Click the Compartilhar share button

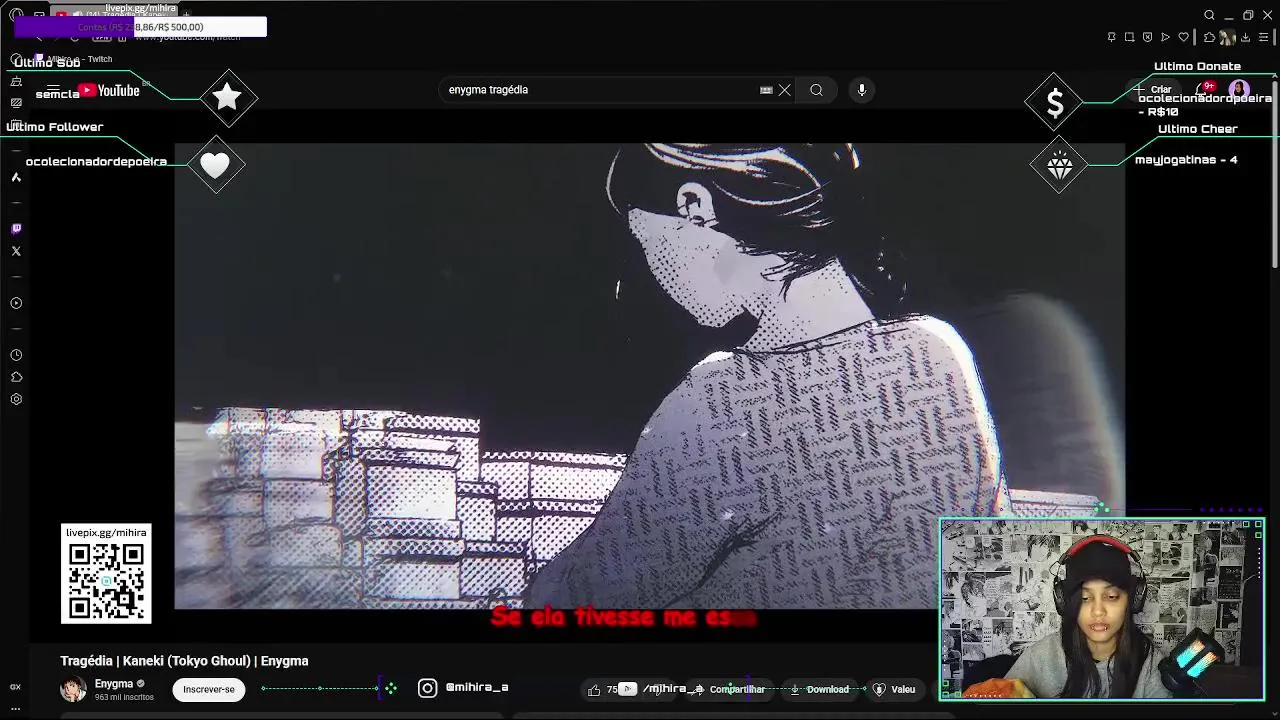(729, 689)
